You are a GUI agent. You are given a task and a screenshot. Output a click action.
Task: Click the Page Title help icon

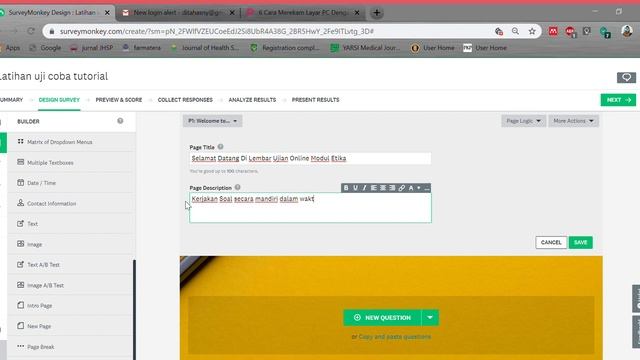[220, 147]
